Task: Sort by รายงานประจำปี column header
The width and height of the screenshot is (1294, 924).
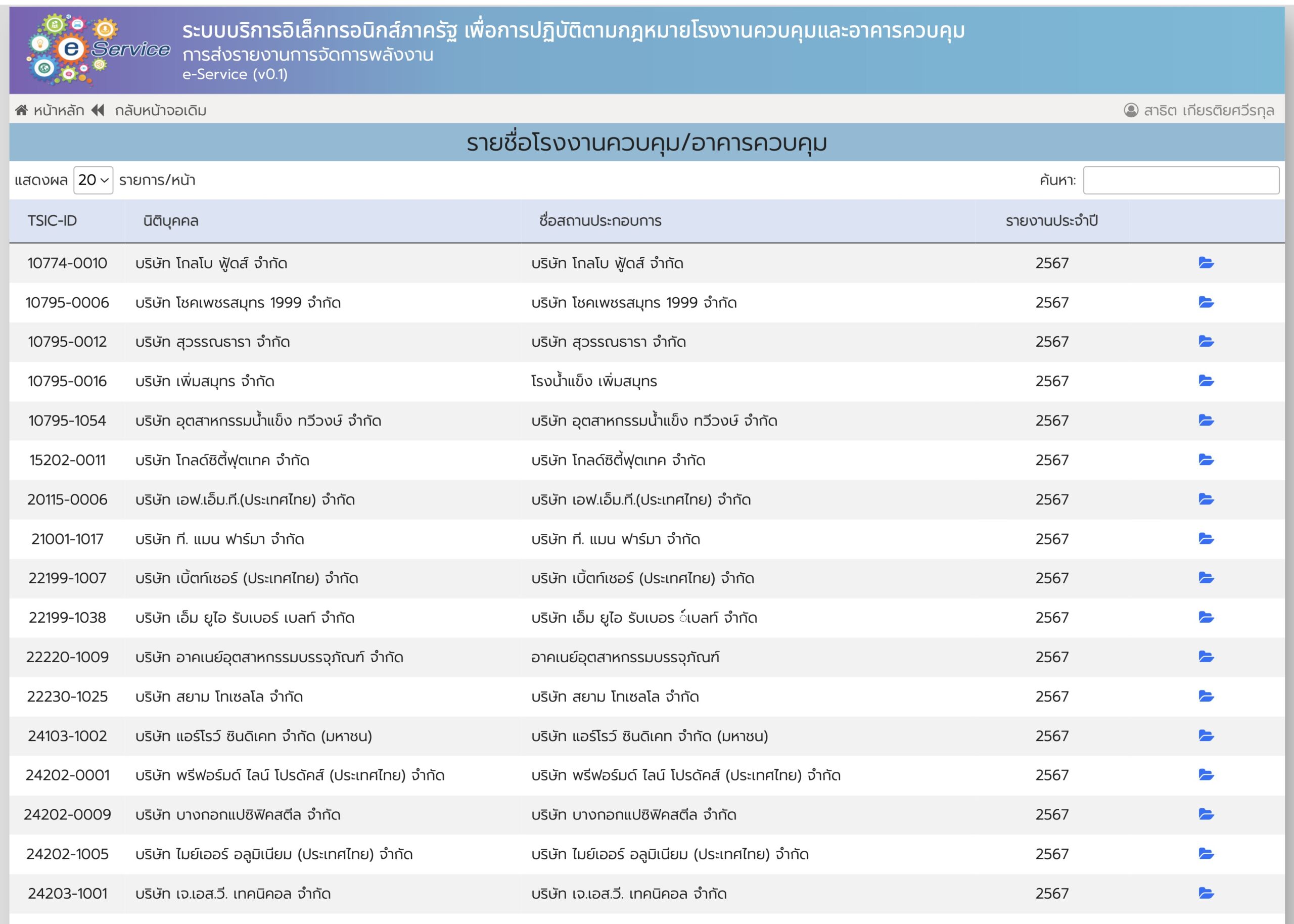Action: (x=1051, y=221)
